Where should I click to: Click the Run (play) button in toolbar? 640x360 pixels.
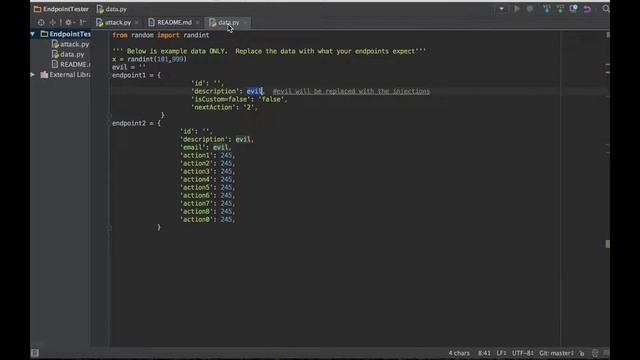(517, 9)
